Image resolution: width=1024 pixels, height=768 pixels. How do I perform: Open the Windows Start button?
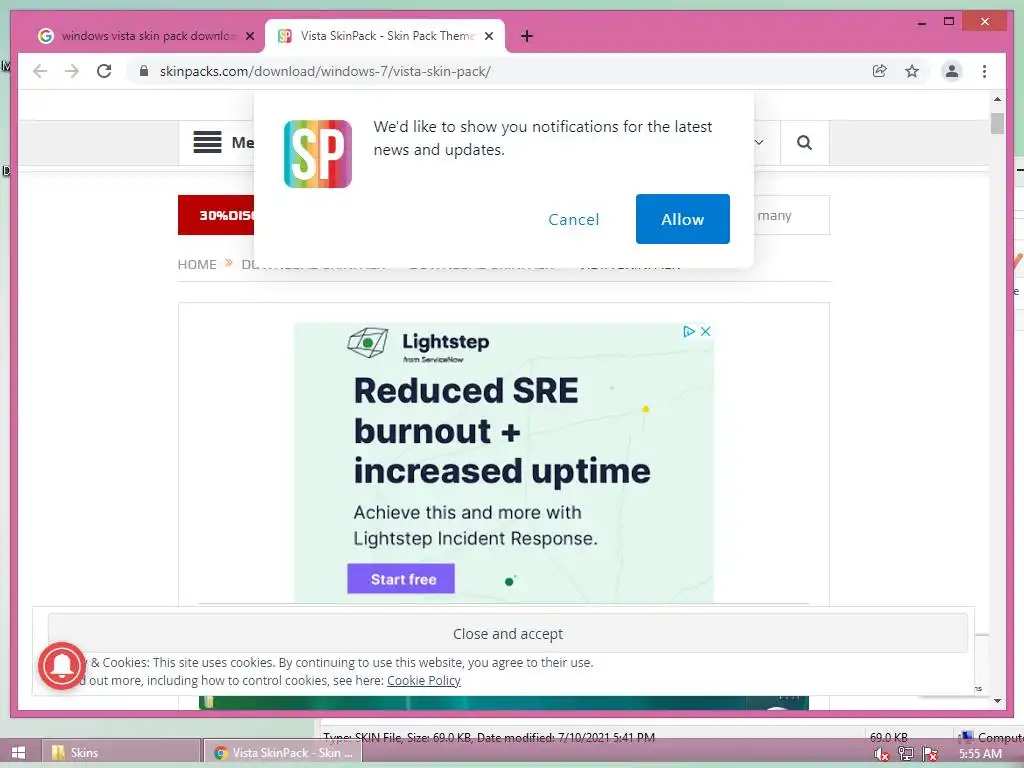(x=18, y=752)
